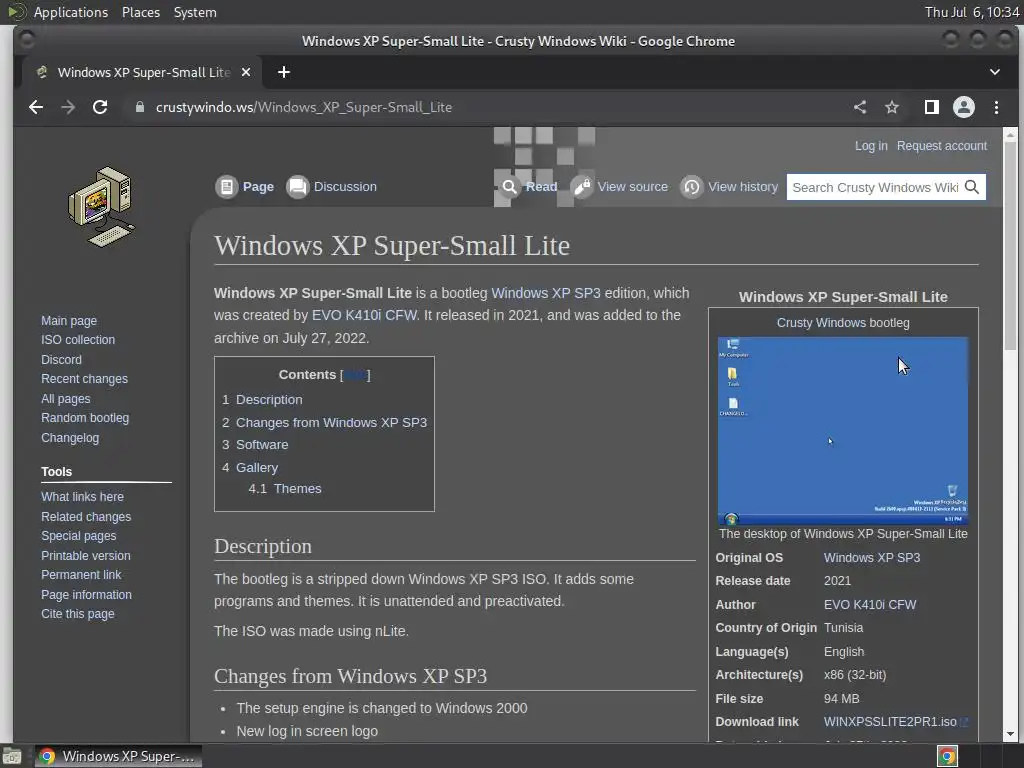Screen dimensions: 1024x768
Task: Follow the Windows XP SP3 link in intro
Action: coord(545,293)
